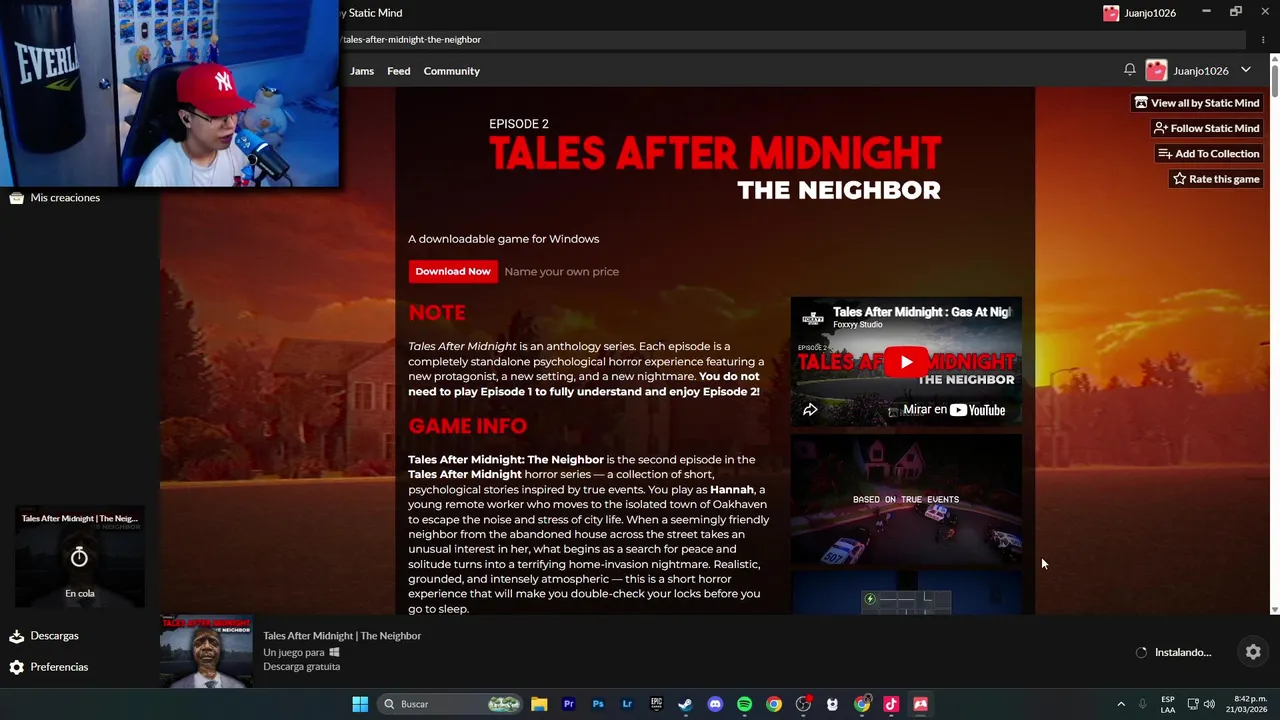This screenshot has width=1280, height=720.
Task: Open Steam from taskbar
Action: click(x=685, y=704)
